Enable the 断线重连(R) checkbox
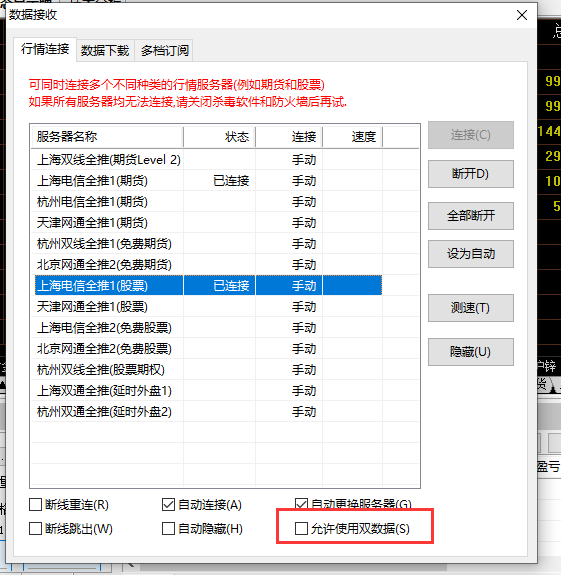 pos(35,505)
